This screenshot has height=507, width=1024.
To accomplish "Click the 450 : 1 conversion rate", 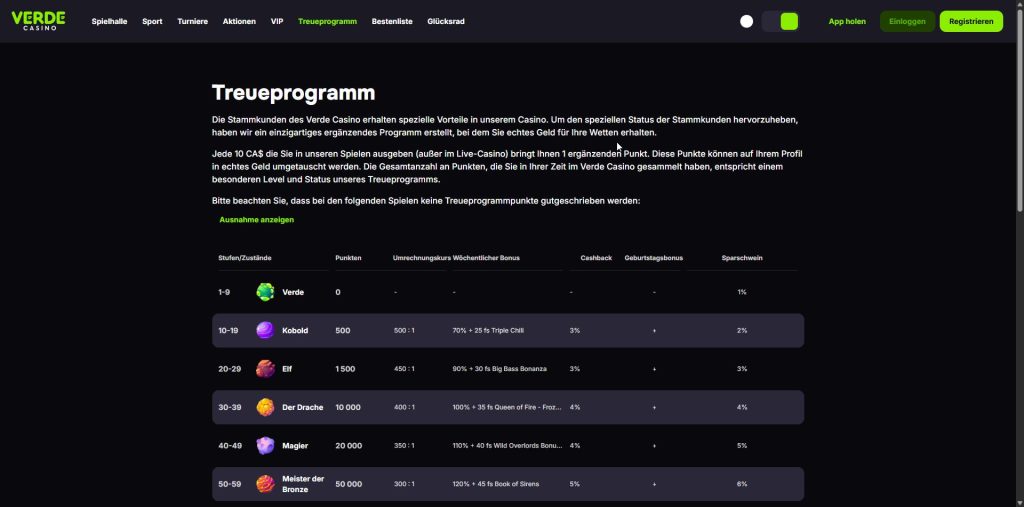I will [x=404, y=369].
